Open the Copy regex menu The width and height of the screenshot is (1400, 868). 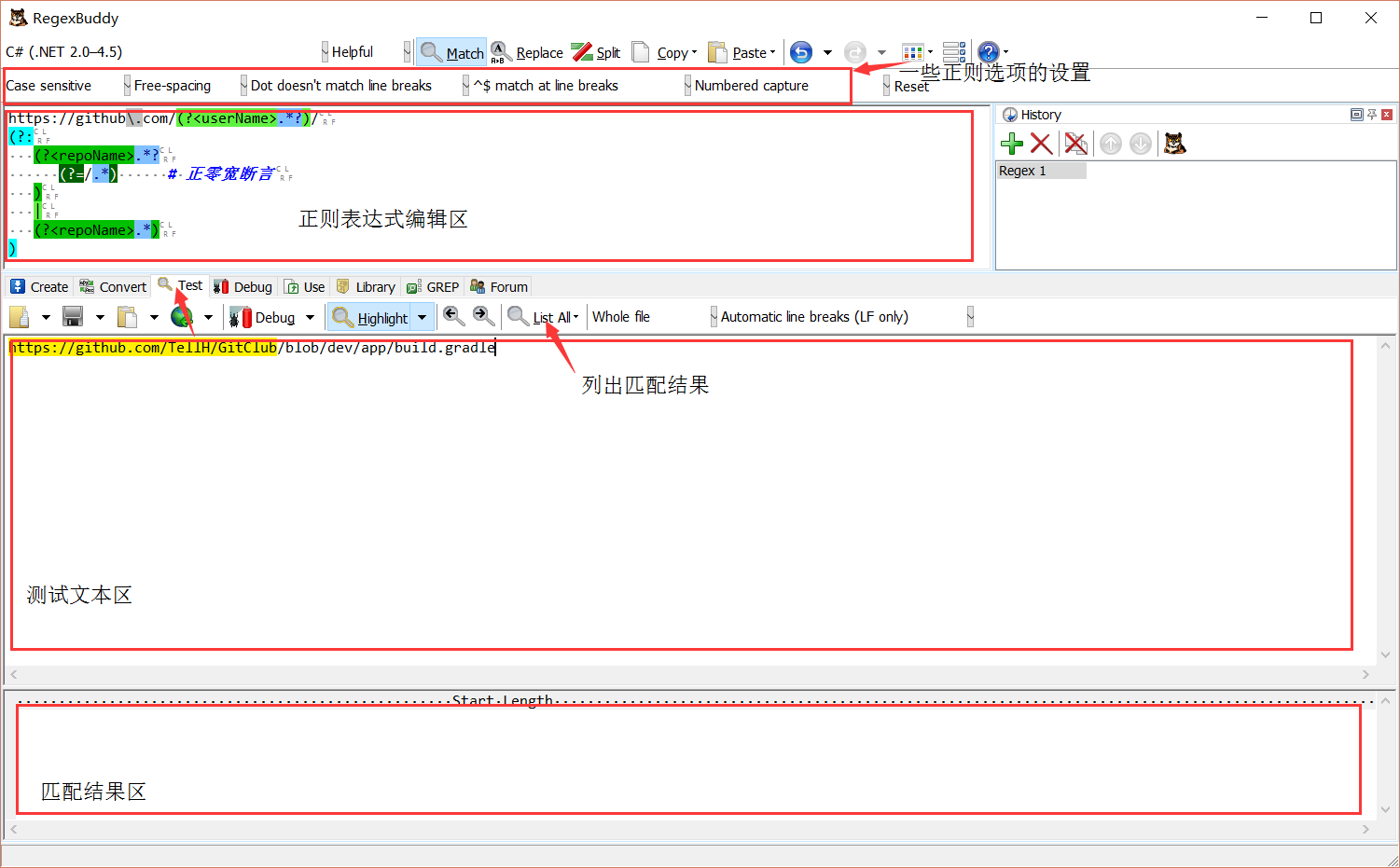(x=664, y=52)
